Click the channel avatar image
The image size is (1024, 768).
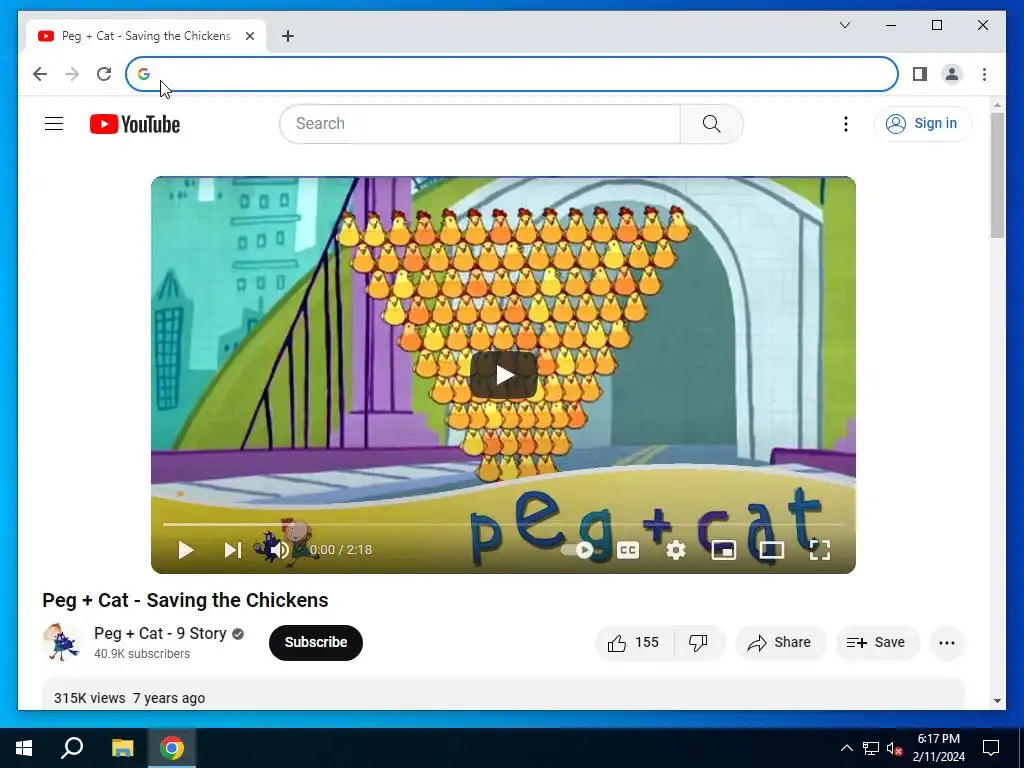pos(61,643)
